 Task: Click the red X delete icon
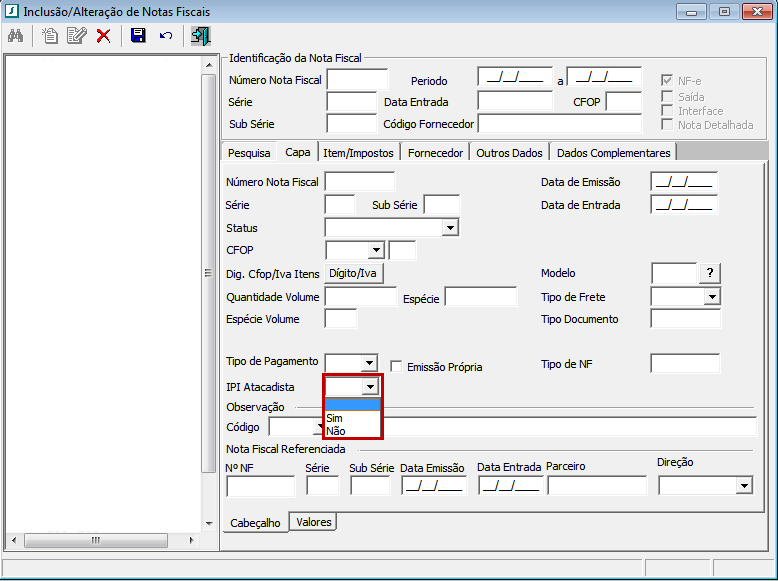tap(103, 36)
